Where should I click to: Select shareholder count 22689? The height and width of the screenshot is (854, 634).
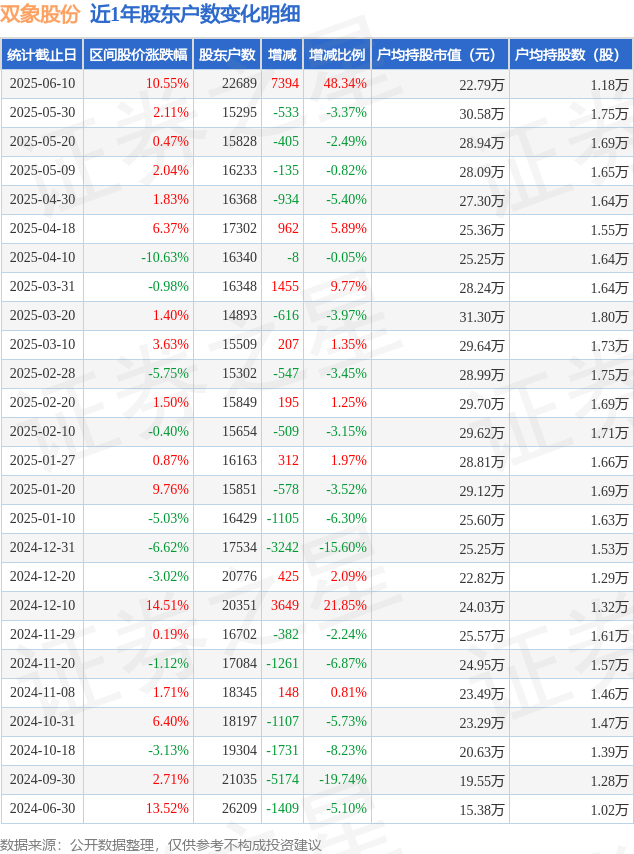pyautogui.click(x=239, y=83)
